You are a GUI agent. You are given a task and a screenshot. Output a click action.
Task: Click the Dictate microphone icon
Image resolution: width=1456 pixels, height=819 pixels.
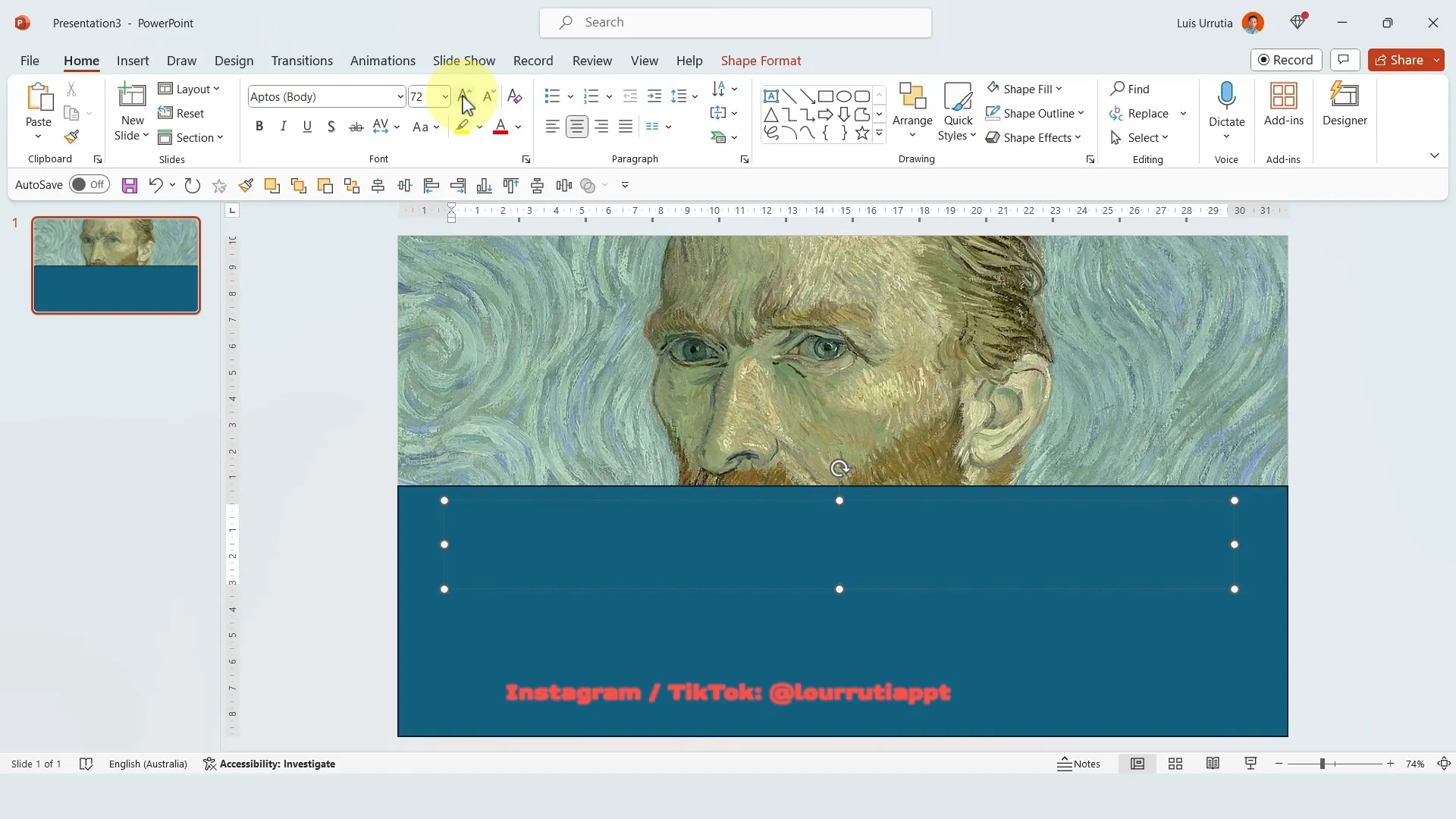pyautogui.click(x=1226, y=97)
